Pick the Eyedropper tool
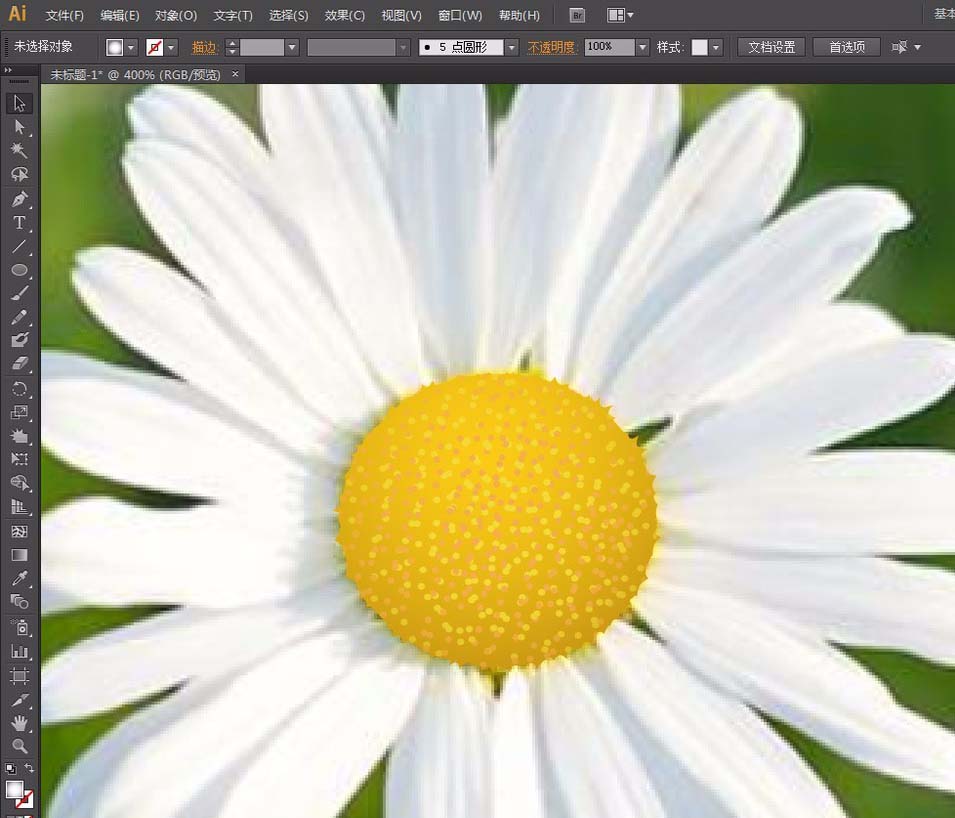This screenshot has height=818, width=955. pyautogui.click(x=19, y=579)
